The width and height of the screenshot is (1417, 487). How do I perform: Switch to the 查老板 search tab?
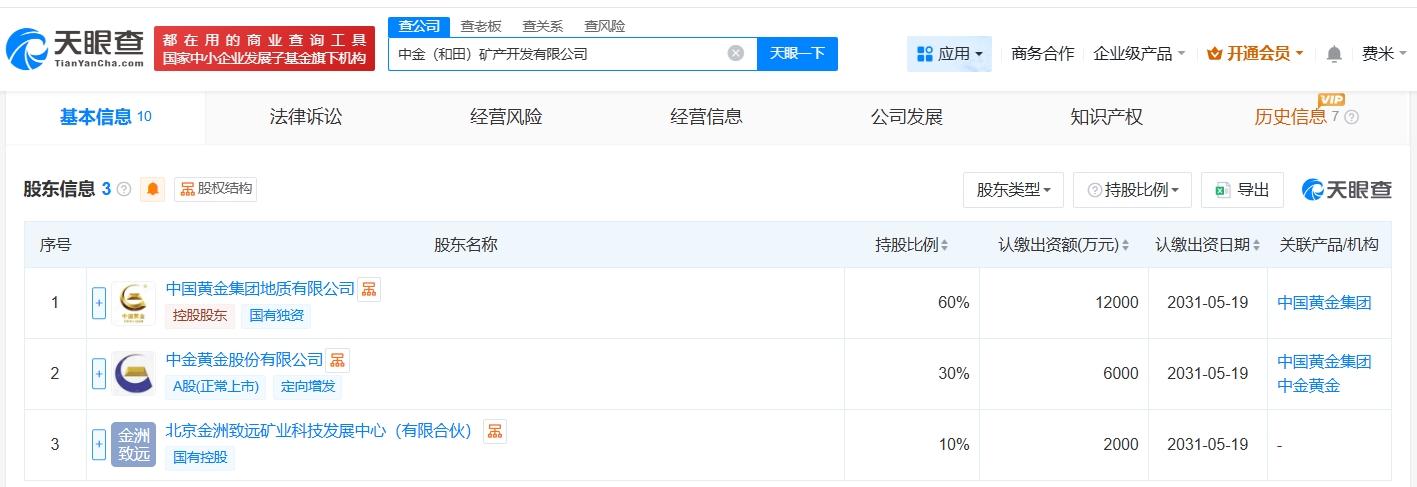(481, 27)
